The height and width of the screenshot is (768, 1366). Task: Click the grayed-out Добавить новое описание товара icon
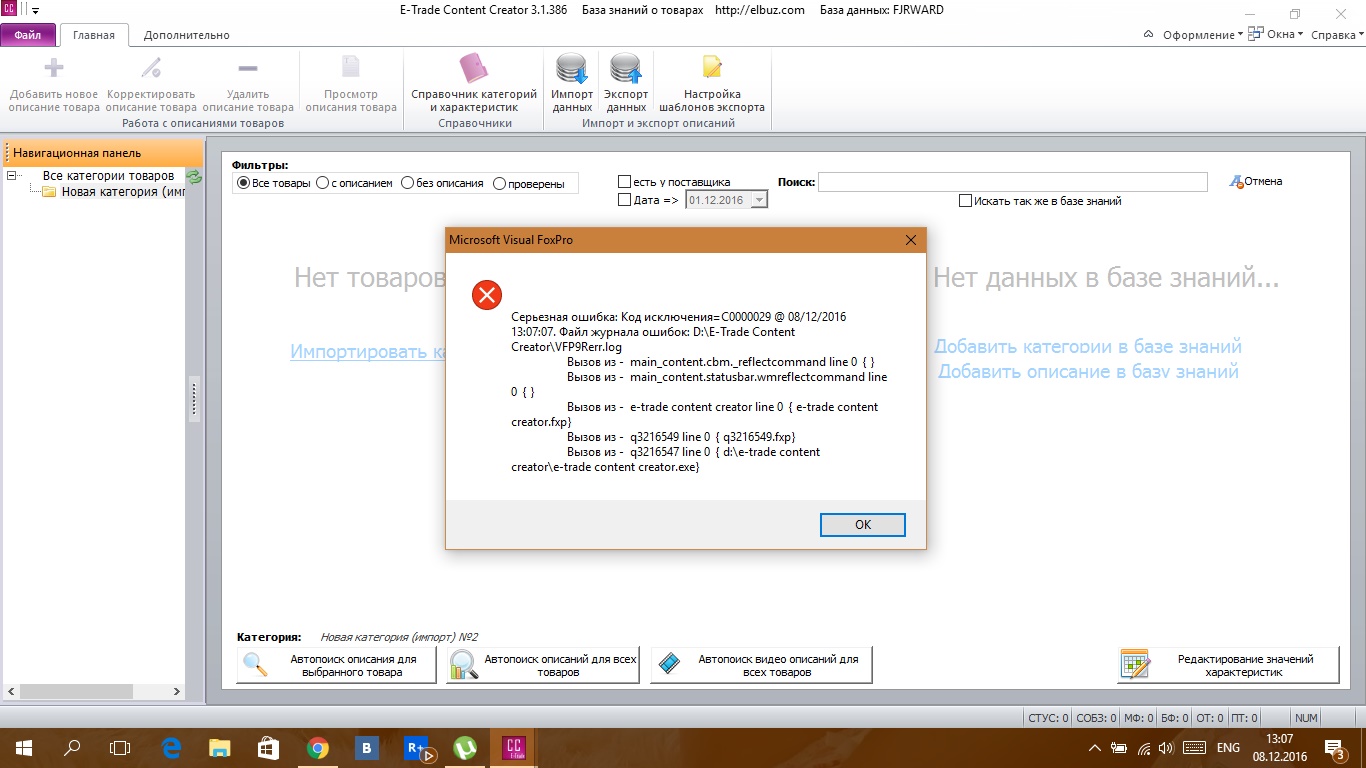coord(54,68)
